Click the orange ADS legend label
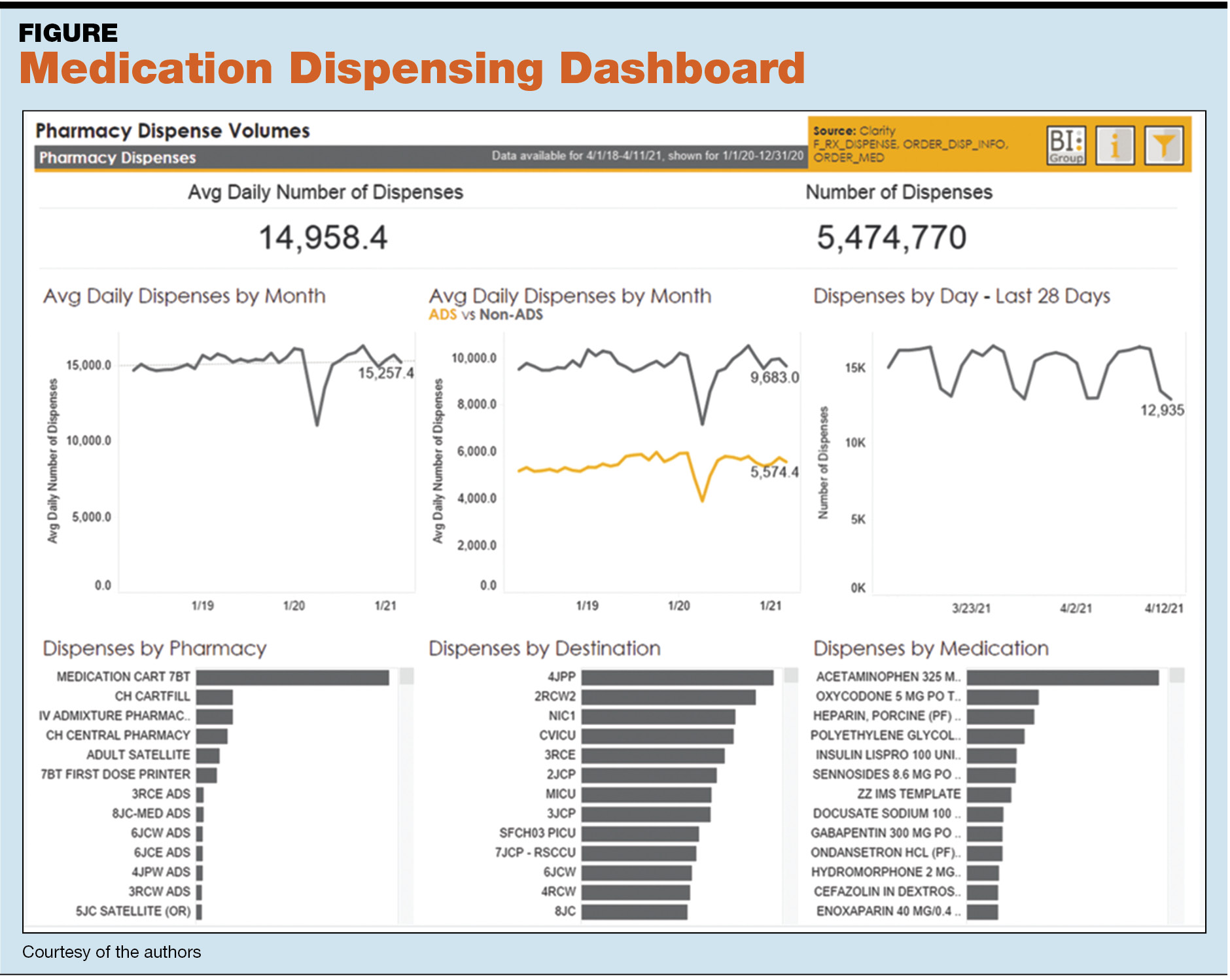This screenshot has height=980, width=1230. (x=442, y=315)
